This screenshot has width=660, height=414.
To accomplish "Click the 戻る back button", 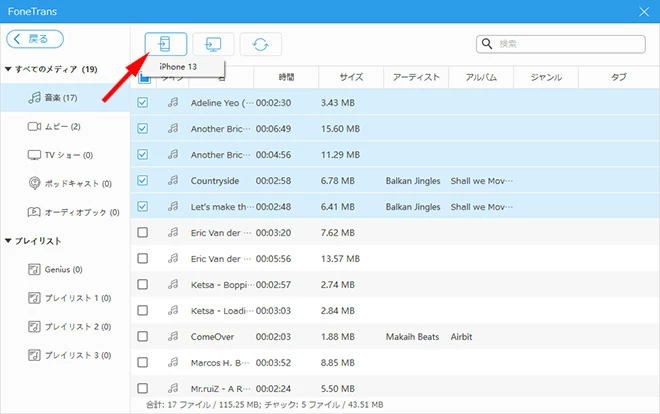I will click(x=36, y=39).
